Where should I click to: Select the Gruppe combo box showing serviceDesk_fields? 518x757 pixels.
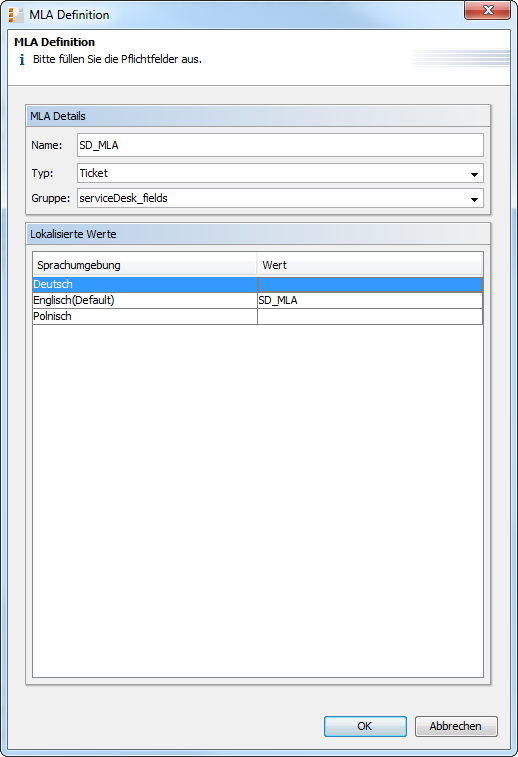pos(280,198)
